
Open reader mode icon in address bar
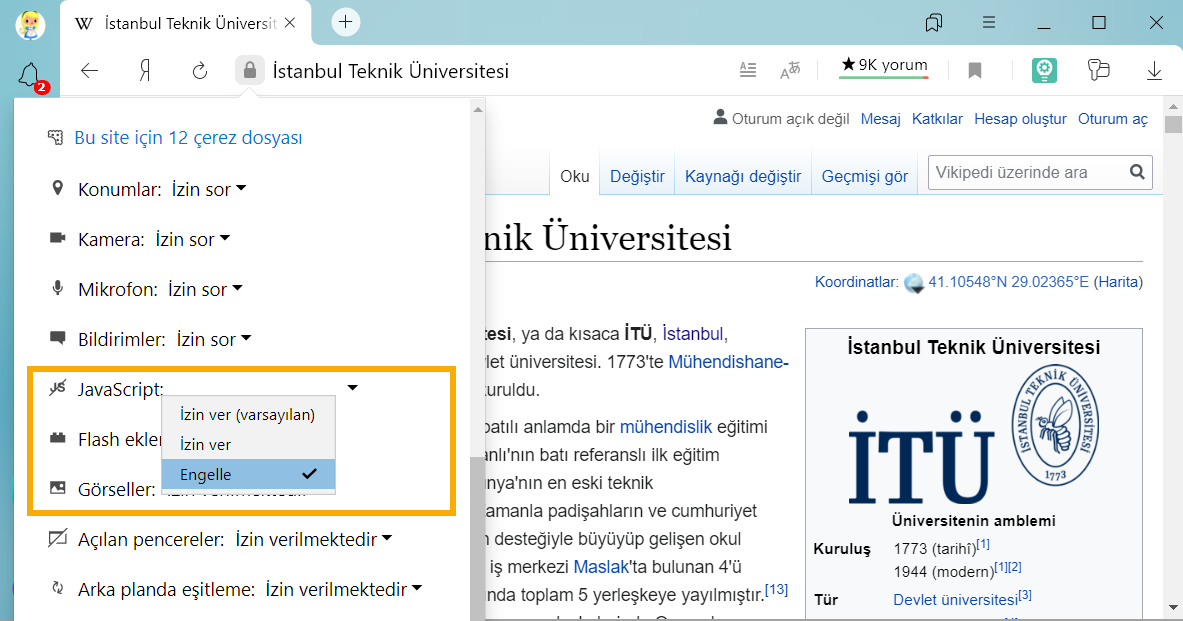click(x=748, y=71)
